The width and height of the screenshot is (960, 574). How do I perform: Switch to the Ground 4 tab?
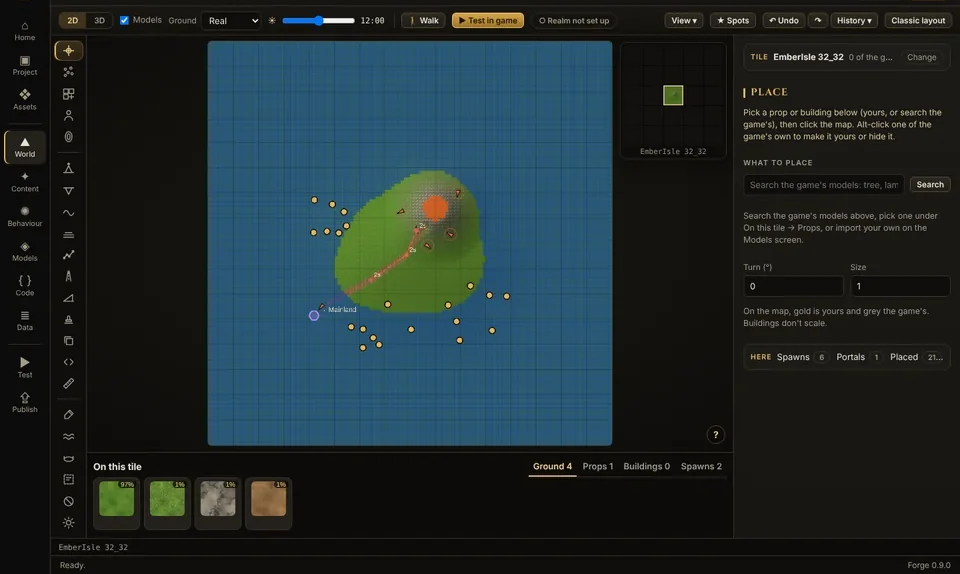(552, 466)
